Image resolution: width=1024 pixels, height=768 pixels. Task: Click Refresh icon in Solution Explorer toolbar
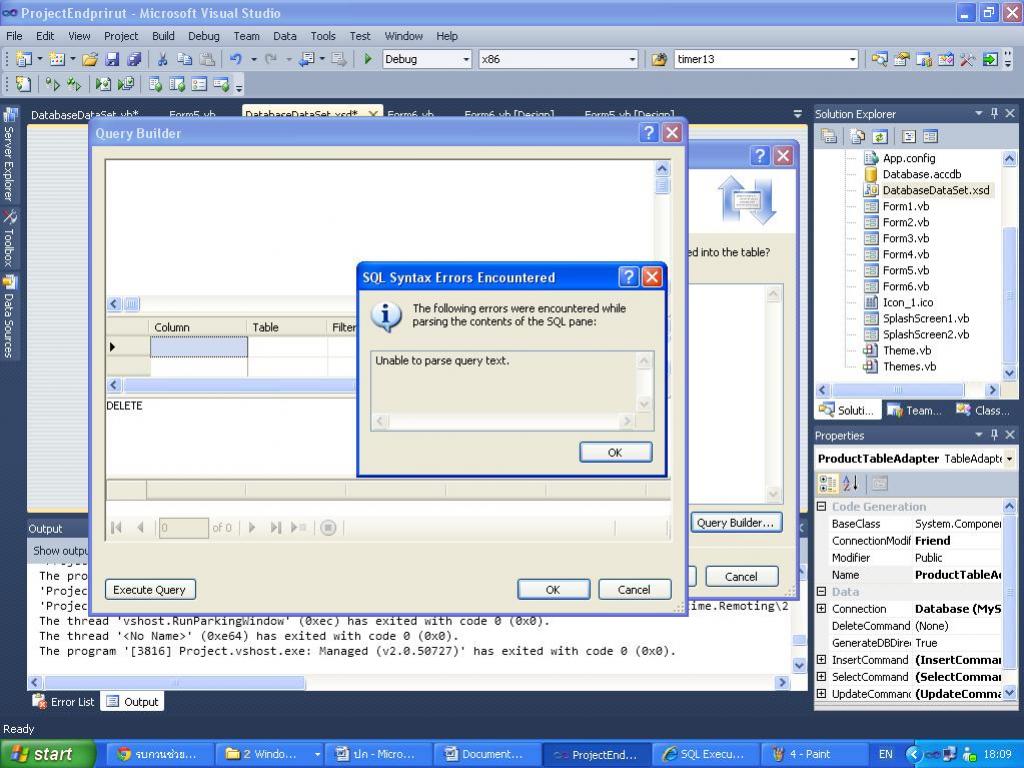880,137
